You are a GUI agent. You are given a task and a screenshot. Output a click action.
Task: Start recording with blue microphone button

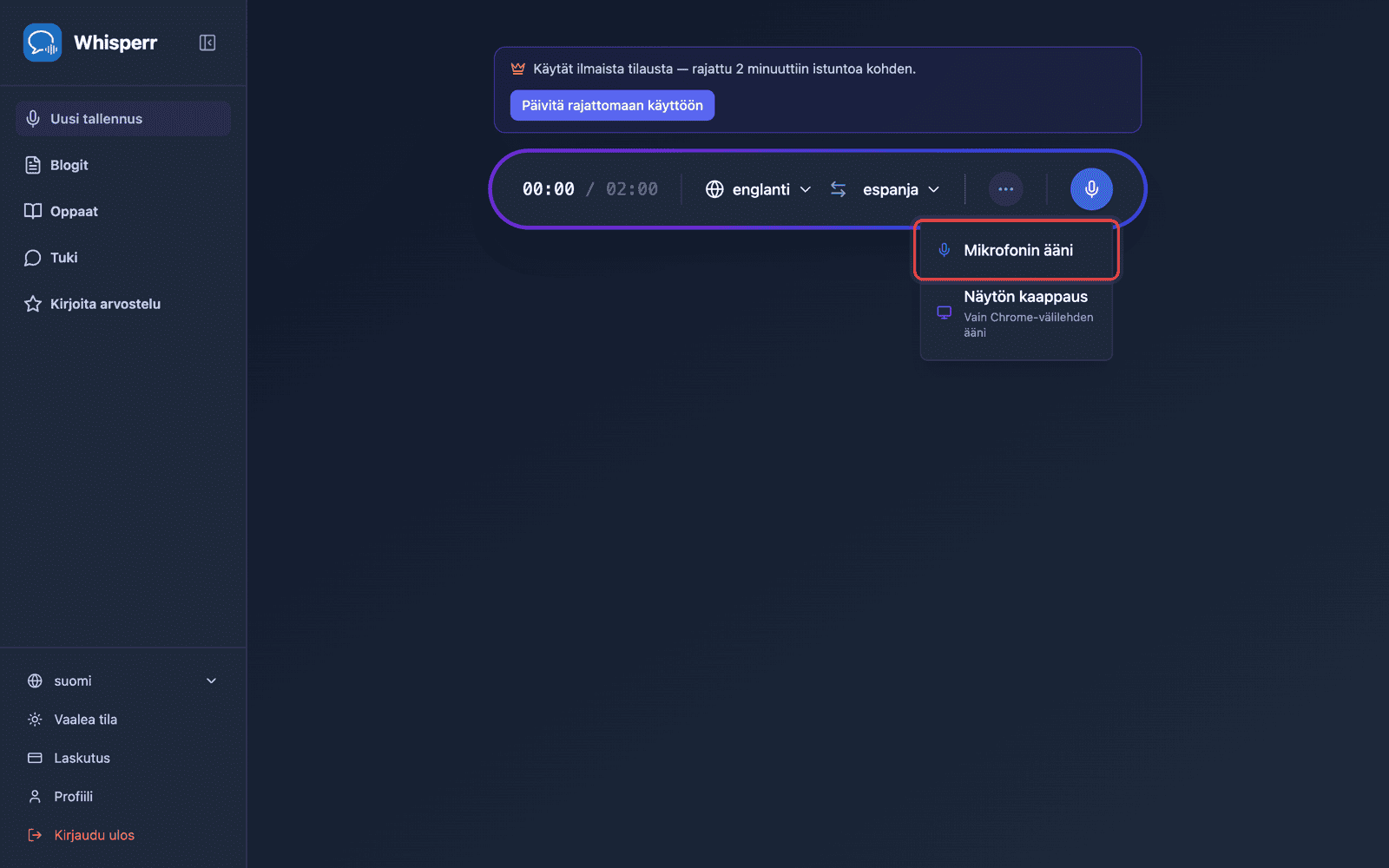coord(1091,189)
